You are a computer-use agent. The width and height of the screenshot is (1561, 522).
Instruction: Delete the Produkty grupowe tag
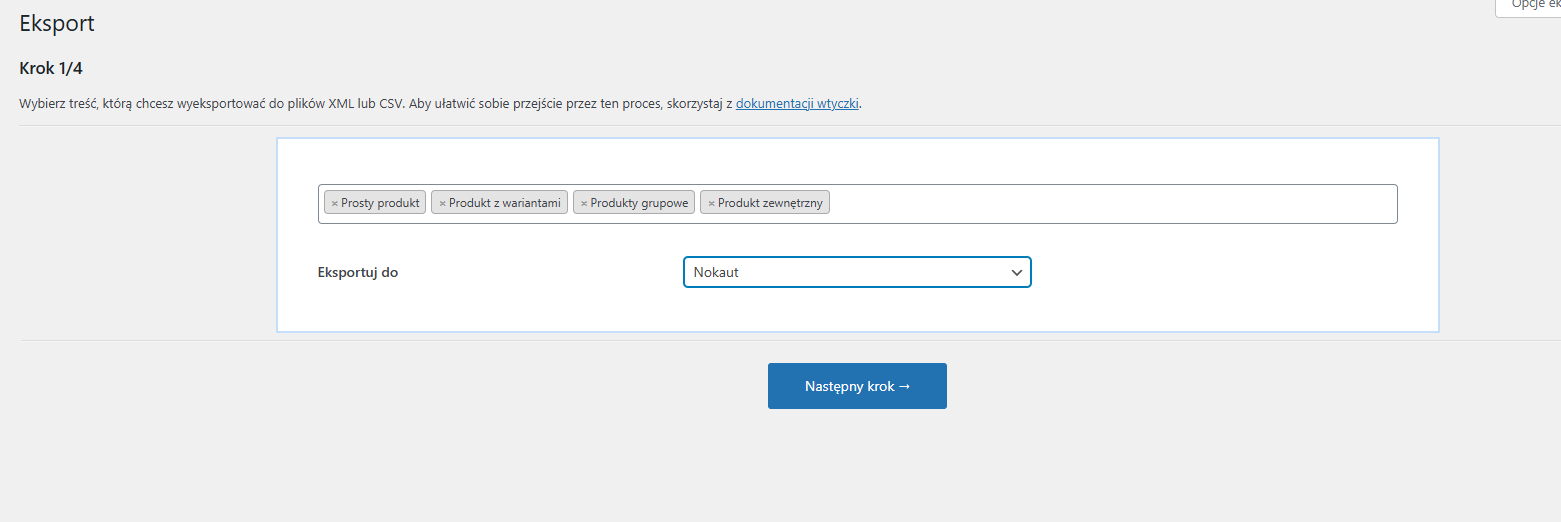pos(584,203)
